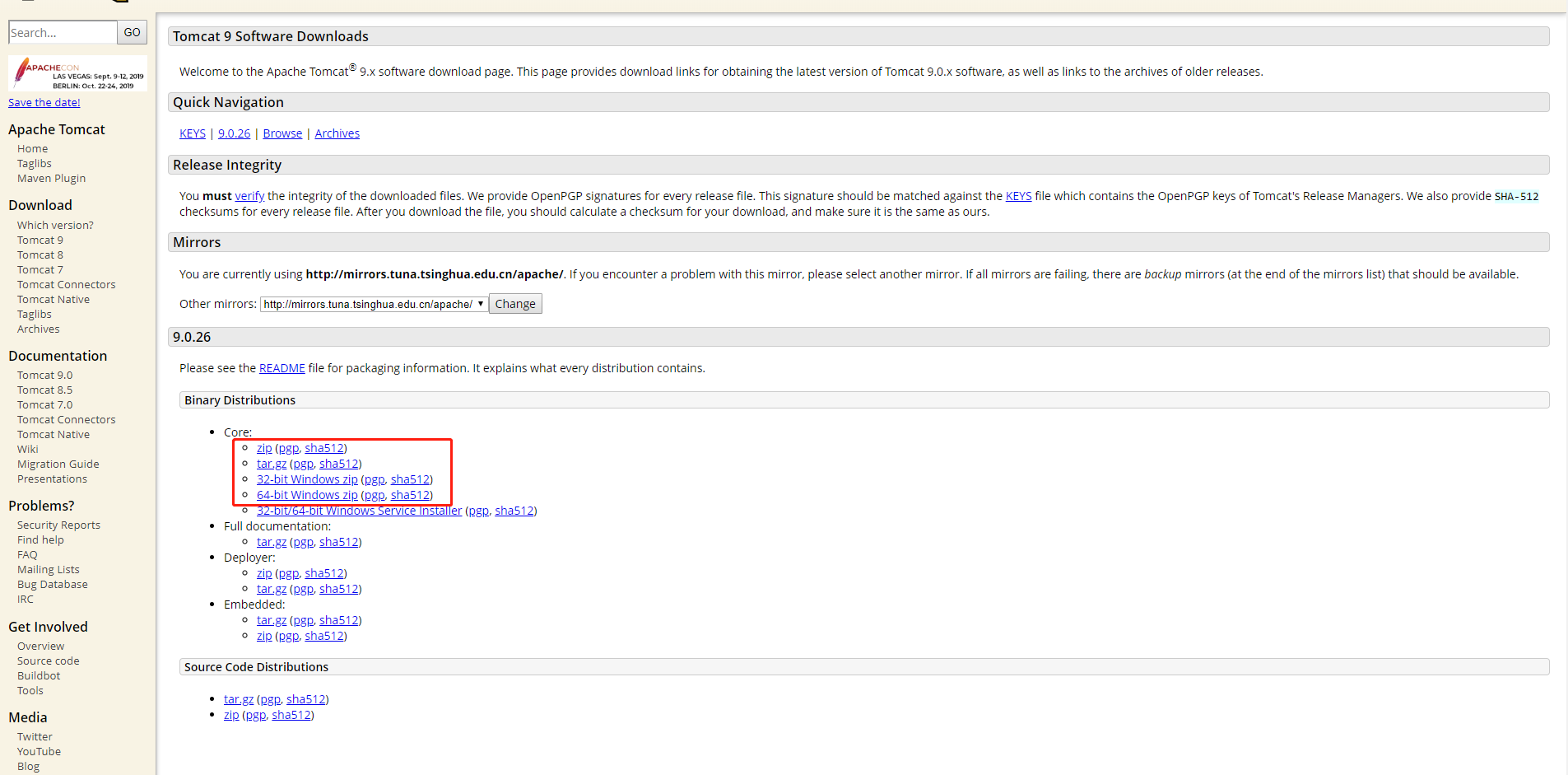
Task: Download the 32-bit/64-bit Windows Service Installer
Action: pyautogui.click(x=359, y=511)
